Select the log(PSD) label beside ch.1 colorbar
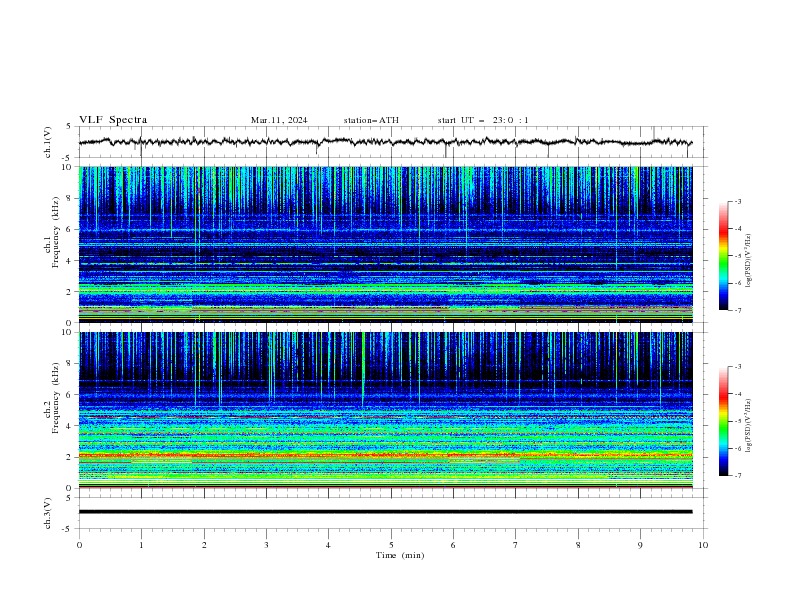792x612 pixels. 749,261
